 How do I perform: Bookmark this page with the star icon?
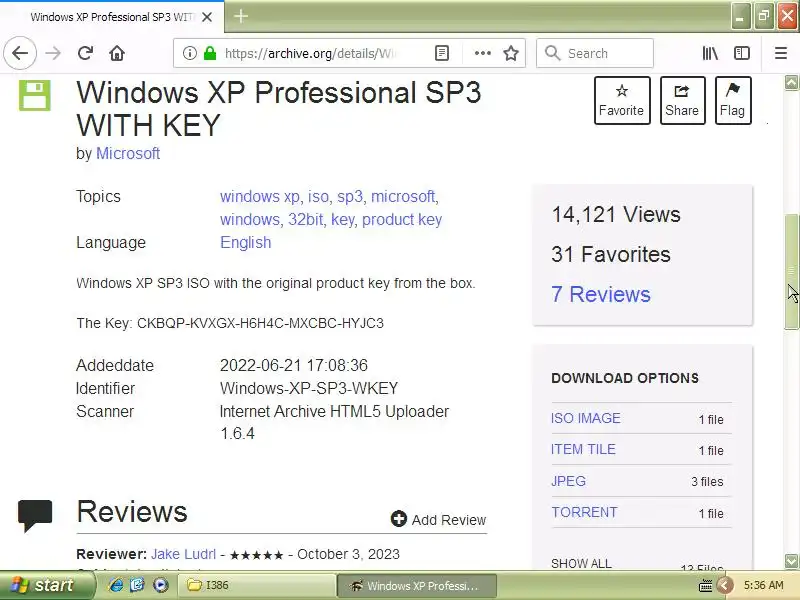coord(511,53)
